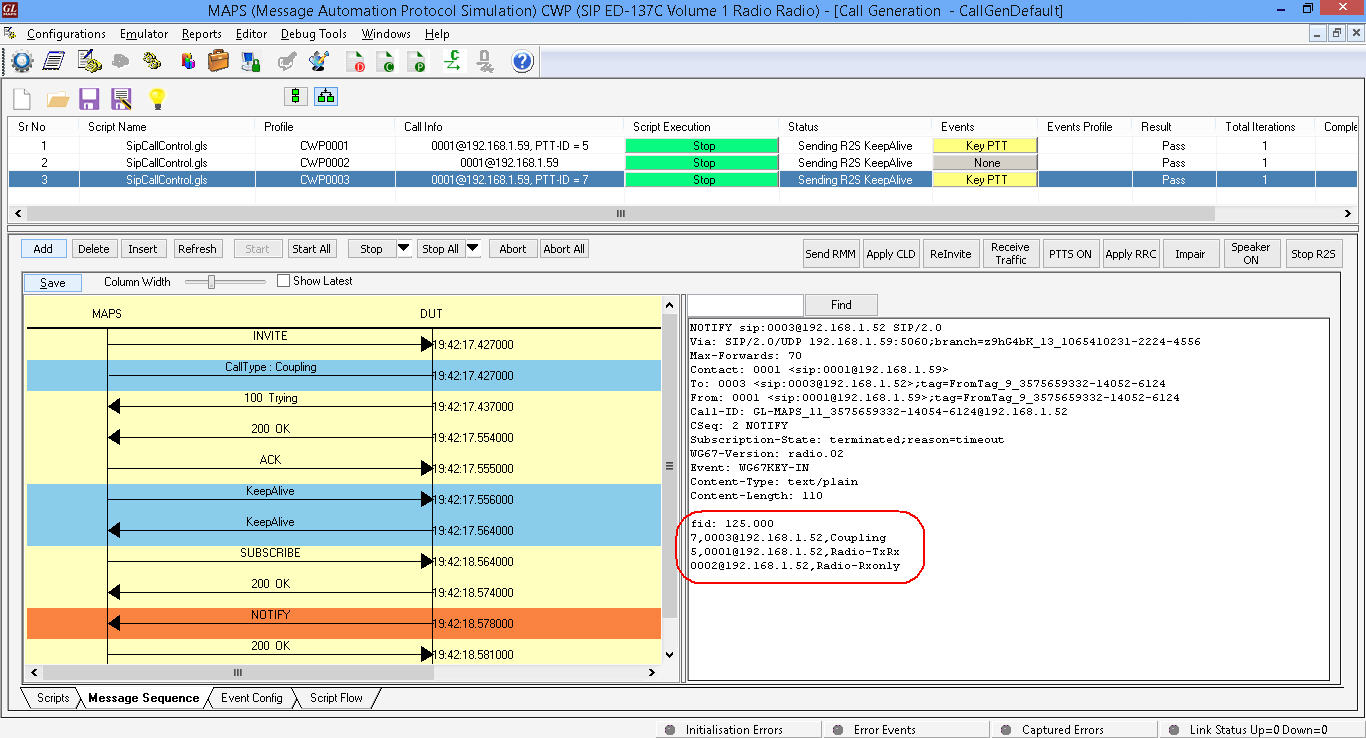Click the Save button above message sequence
The width and height of the screenshot is (1366, 738).
click(x=53, y=283)
